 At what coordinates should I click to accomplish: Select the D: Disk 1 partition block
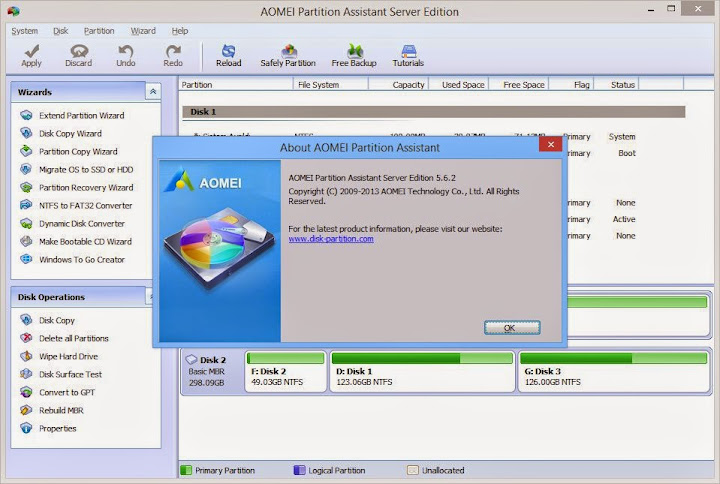[422, 372]
